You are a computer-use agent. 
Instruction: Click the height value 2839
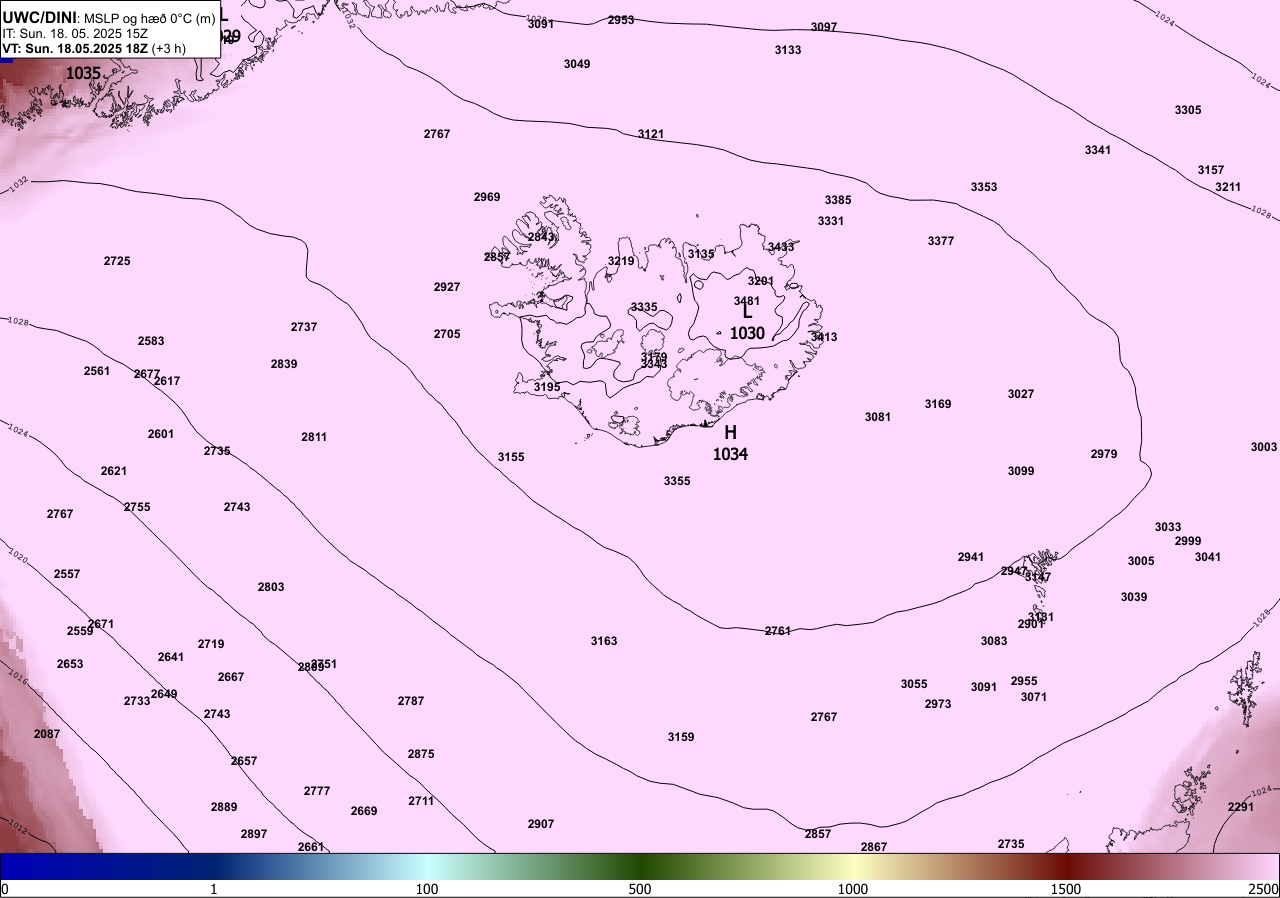284,364
